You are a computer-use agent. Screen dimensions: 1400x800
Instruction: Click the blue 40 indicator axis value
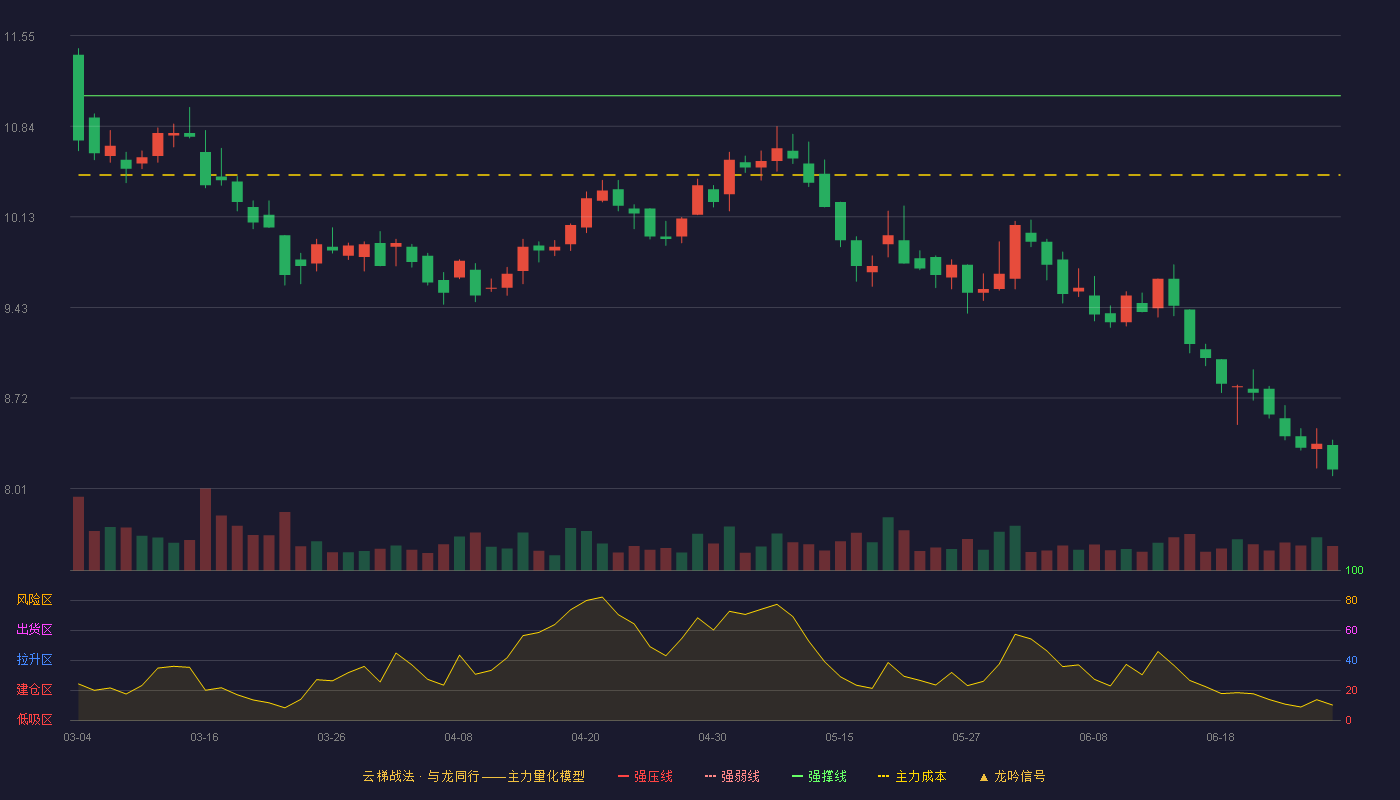[x=1351, y=660]
